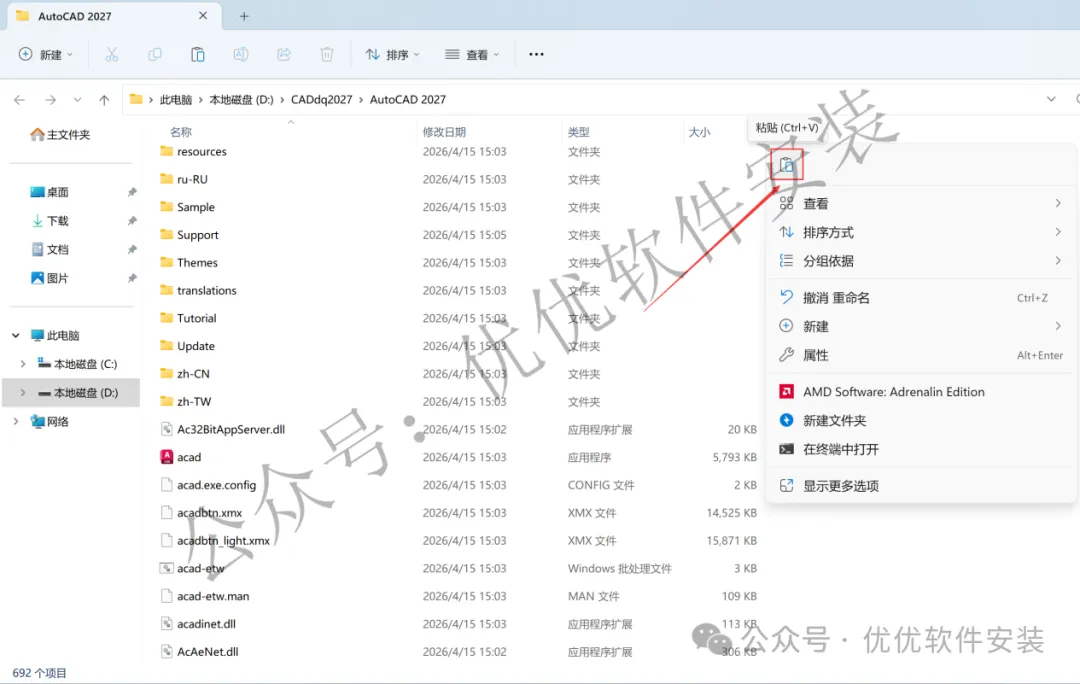Expand the address bar history chevron
The width and height of the screenshot is (1080, 684).
[1051, 99]
